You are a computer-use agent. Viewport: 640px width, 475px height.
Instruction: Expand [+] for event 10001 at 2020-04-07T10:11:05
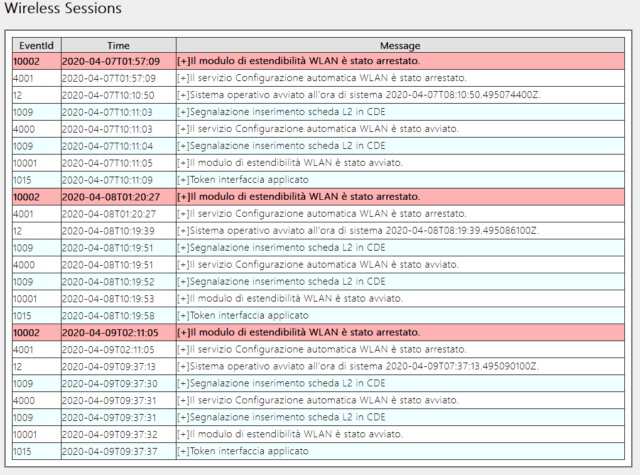point(183,162)
